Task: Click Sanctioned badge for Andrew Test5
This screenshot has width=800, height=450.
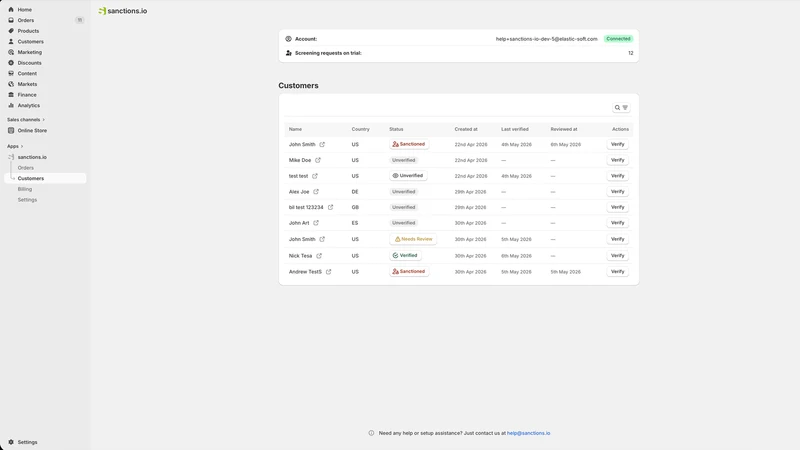Action: click(x=409, y=272)
